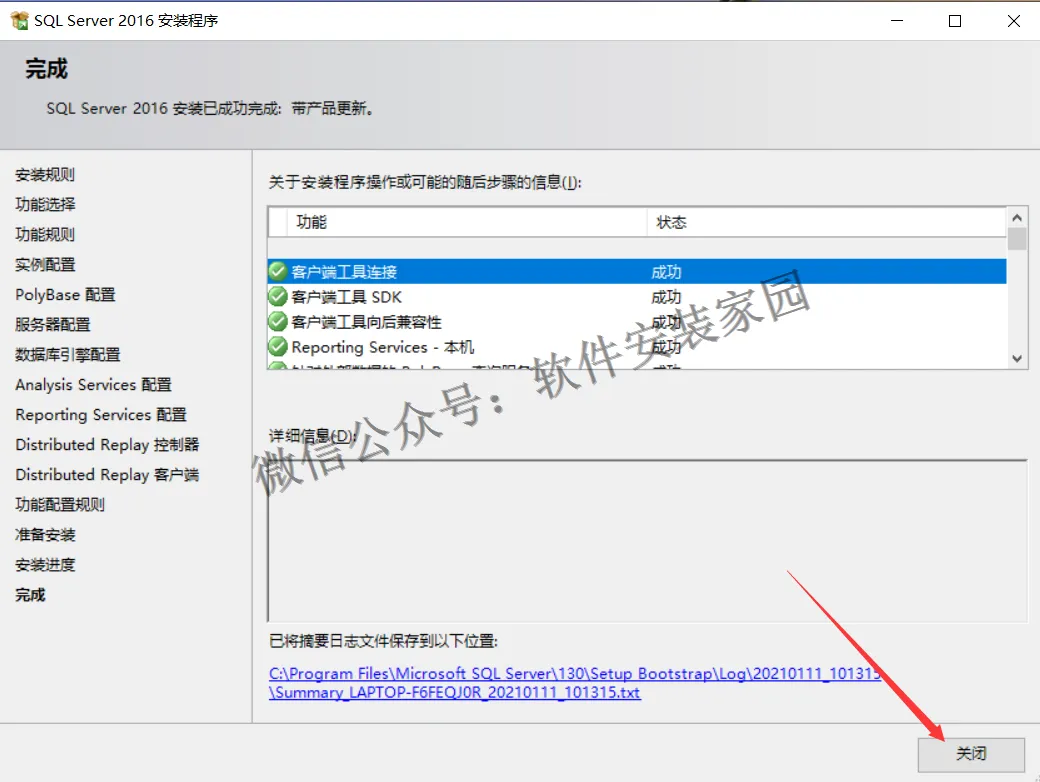
Task: Select 功能配置规则 step in sidebar
Action: (60, 505)
